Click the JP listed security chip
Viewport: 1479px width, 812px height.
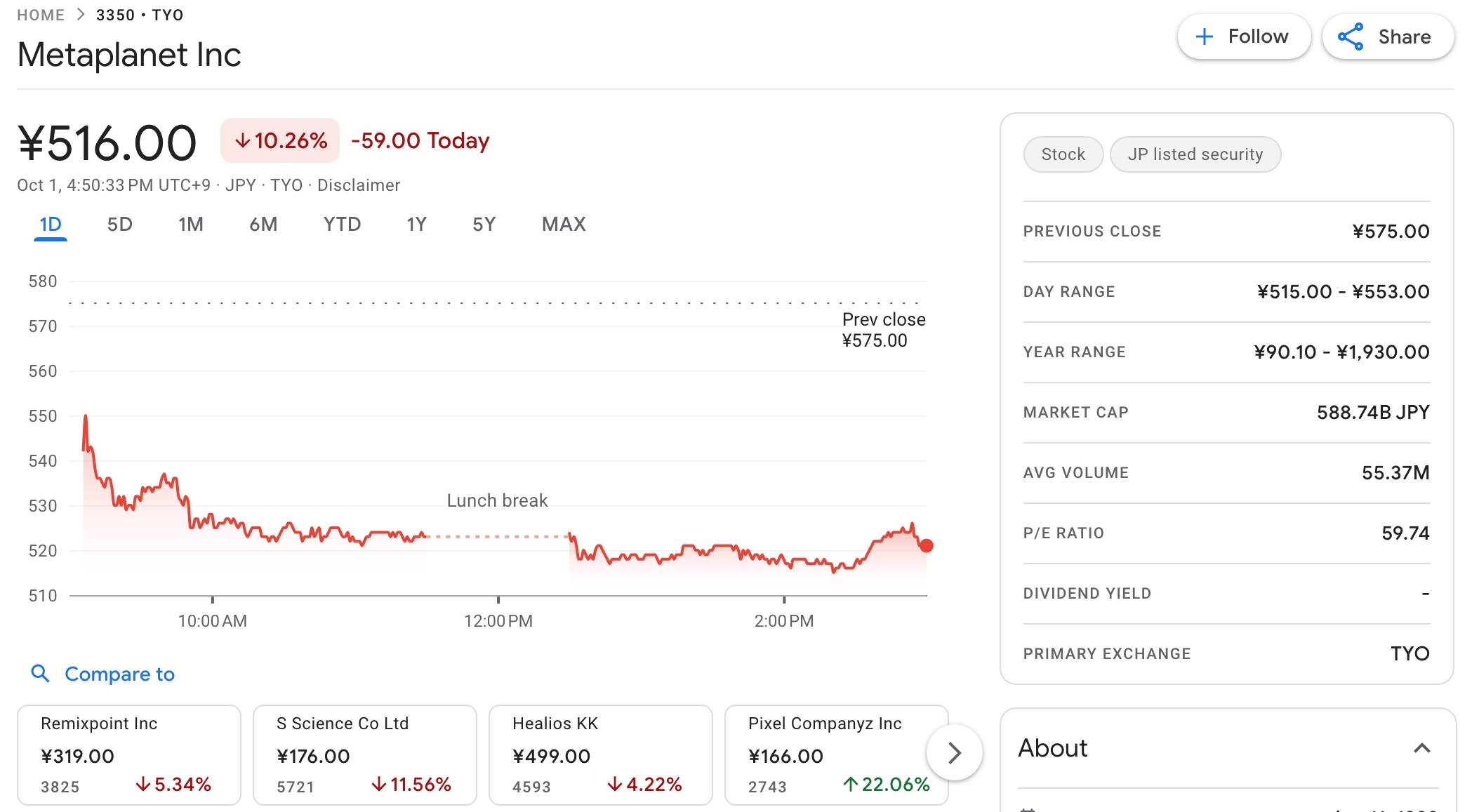pos(1195,154)
